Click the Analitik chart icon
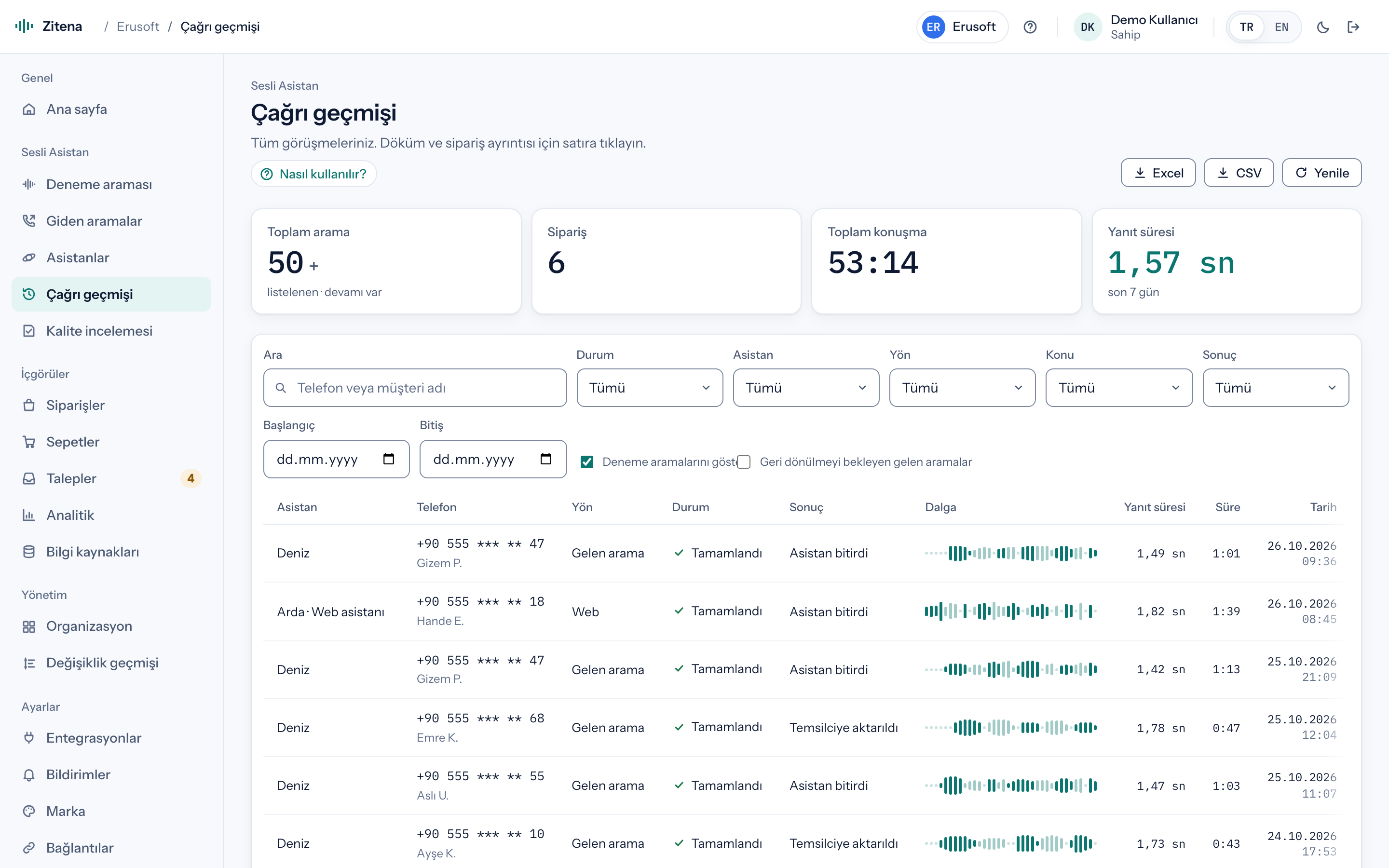 click(x=29, y=515)
